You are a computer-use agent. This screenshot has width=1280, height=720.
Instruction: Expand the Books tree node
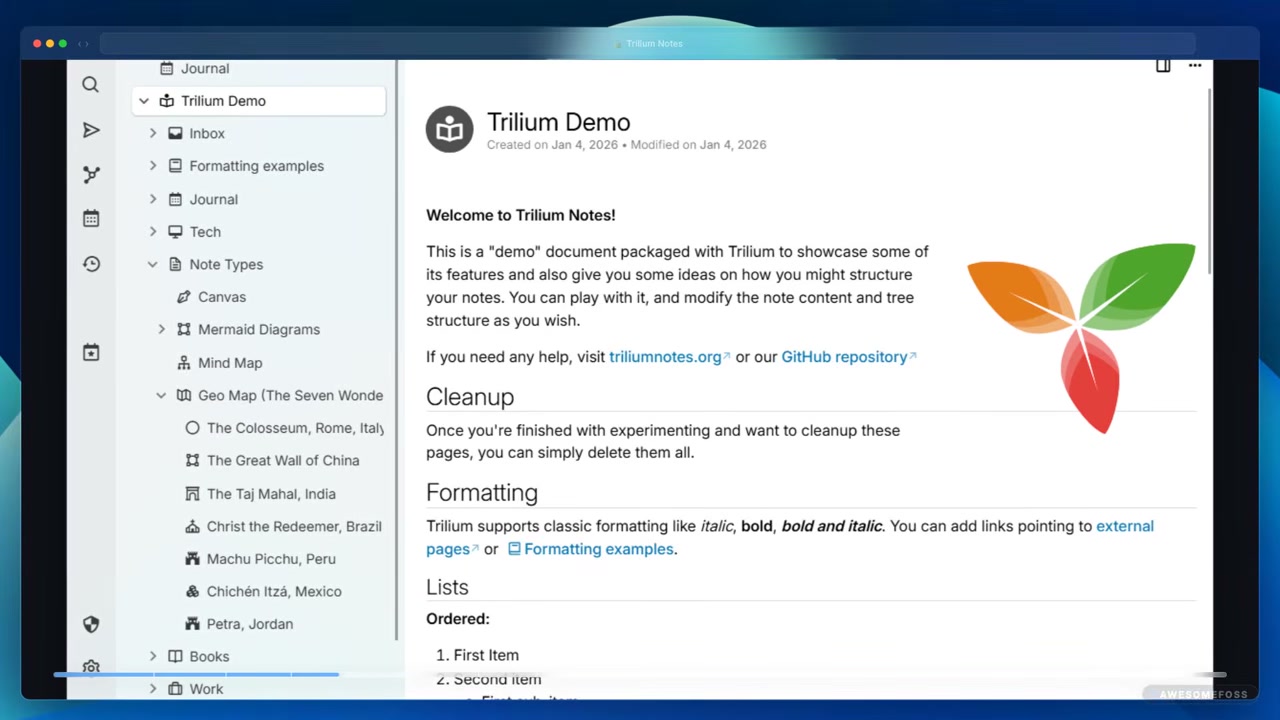coord(153,656)
